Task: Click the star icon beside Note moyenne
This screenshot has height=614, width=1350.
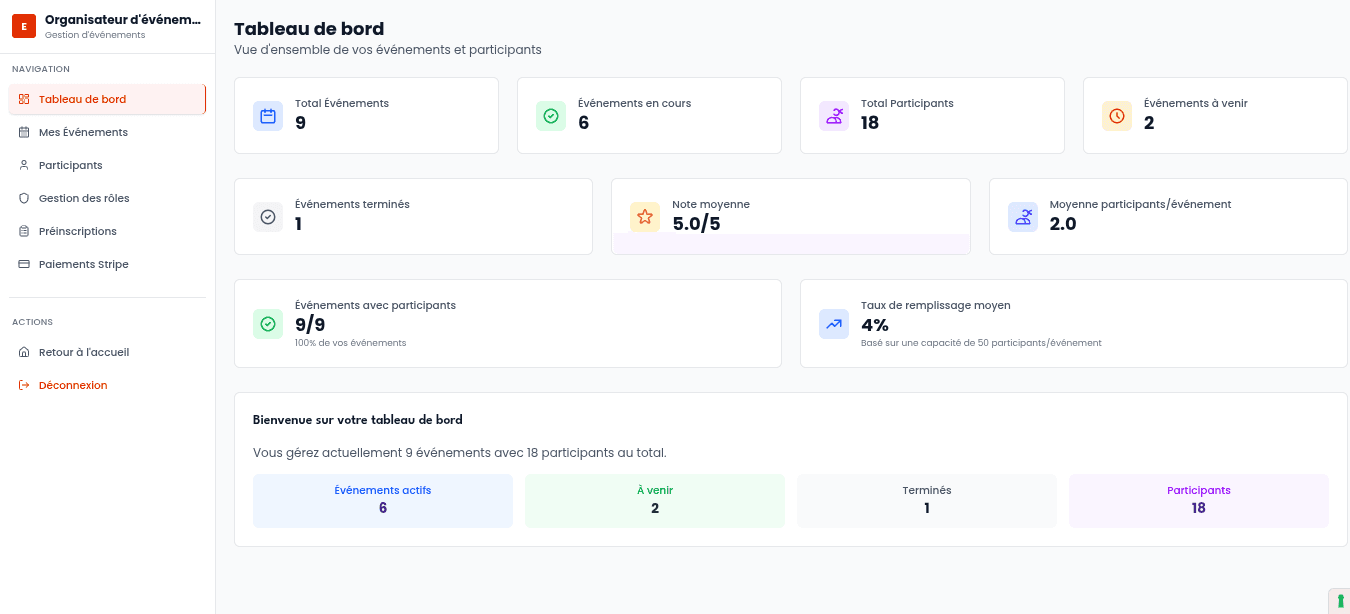Action: [x=645, y=217]
